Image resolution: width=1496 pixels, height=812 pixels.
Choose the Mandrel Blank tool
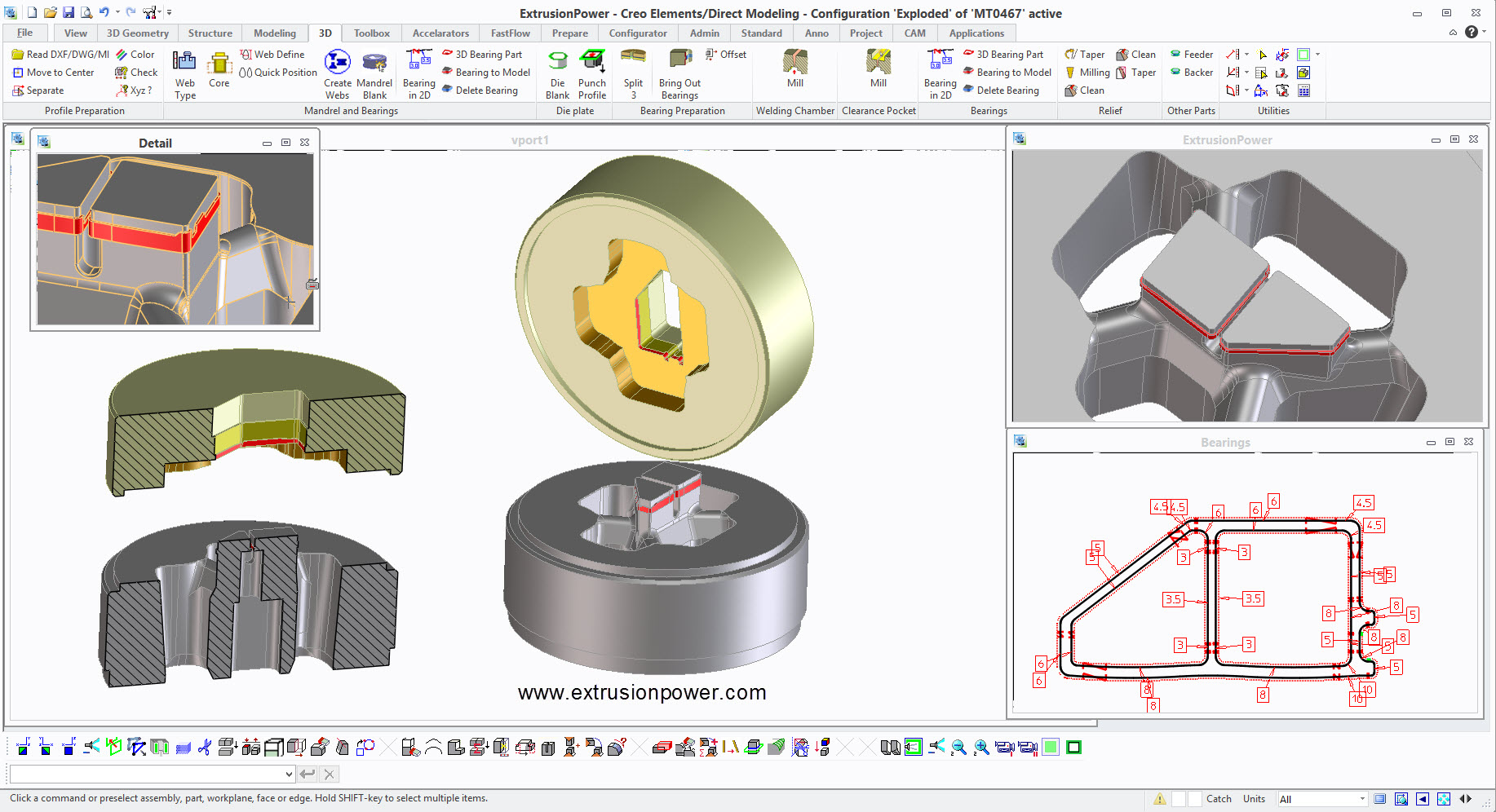(x=374, y=73)
